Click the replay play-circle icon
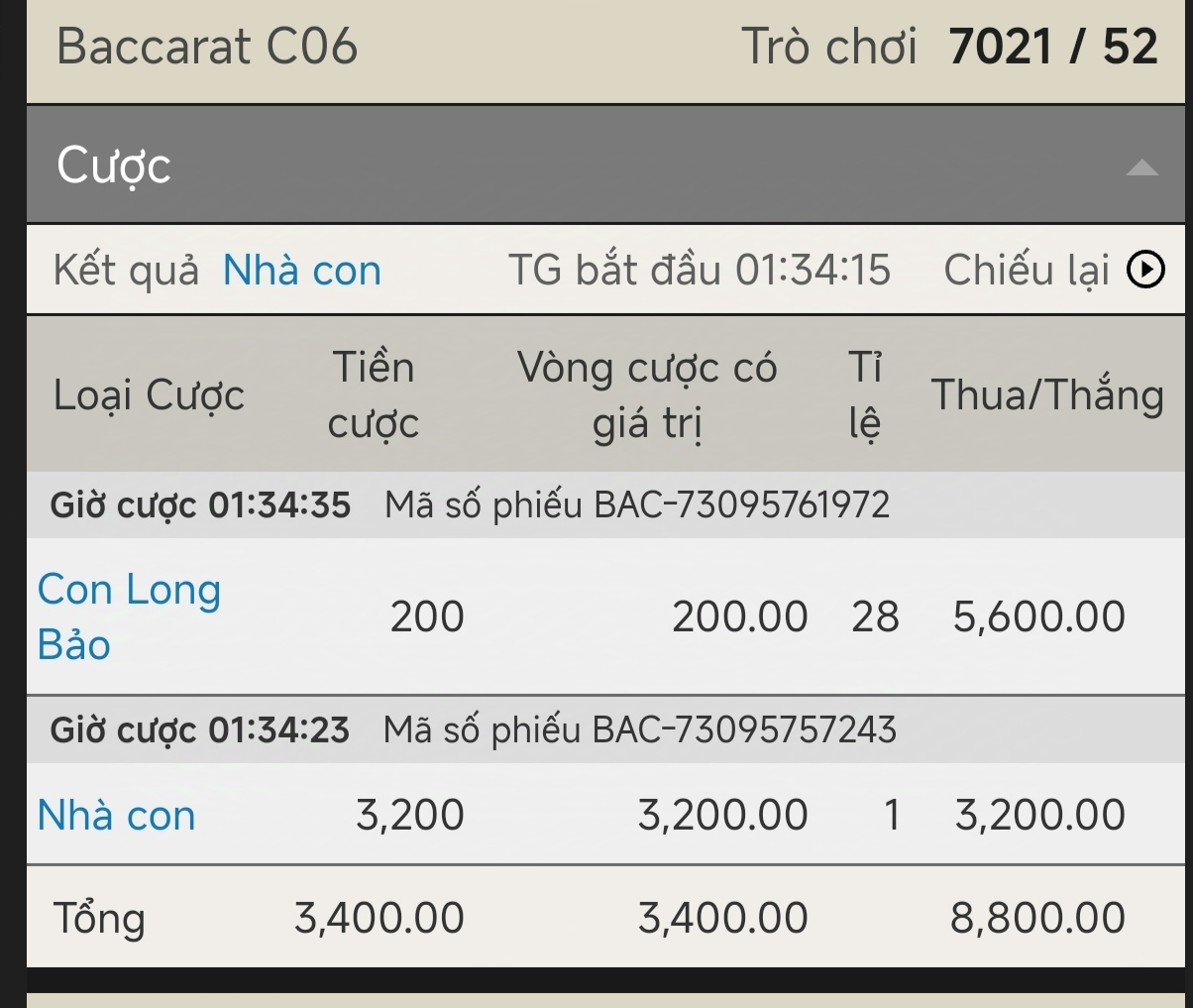The width and height of the screenshot is (1193, 1008). 1145,270
